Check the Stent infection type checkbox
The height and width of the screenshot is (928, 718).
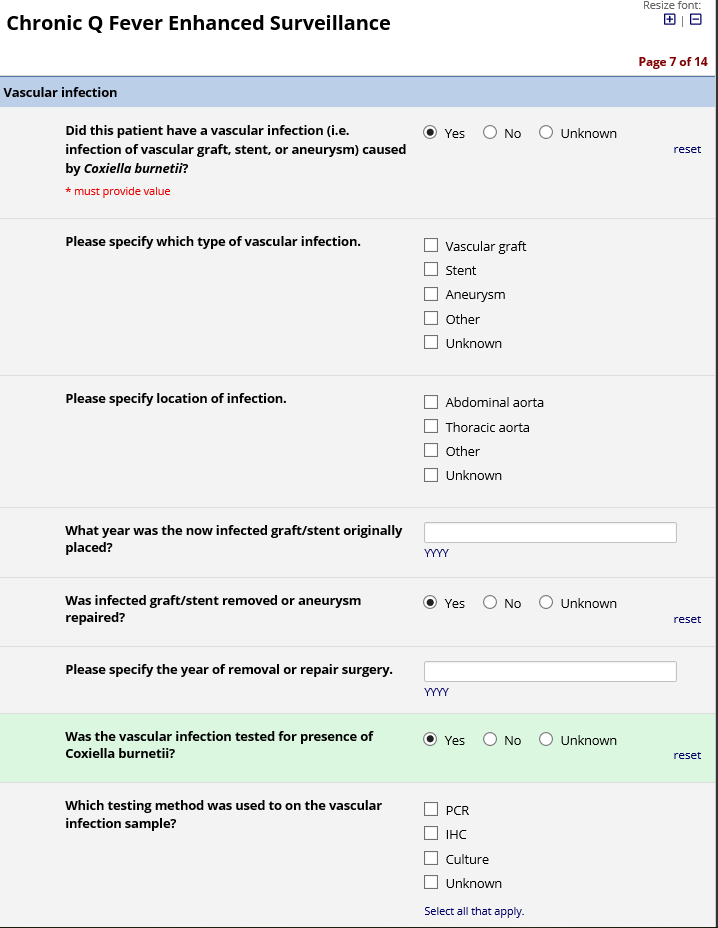[431, 269]
